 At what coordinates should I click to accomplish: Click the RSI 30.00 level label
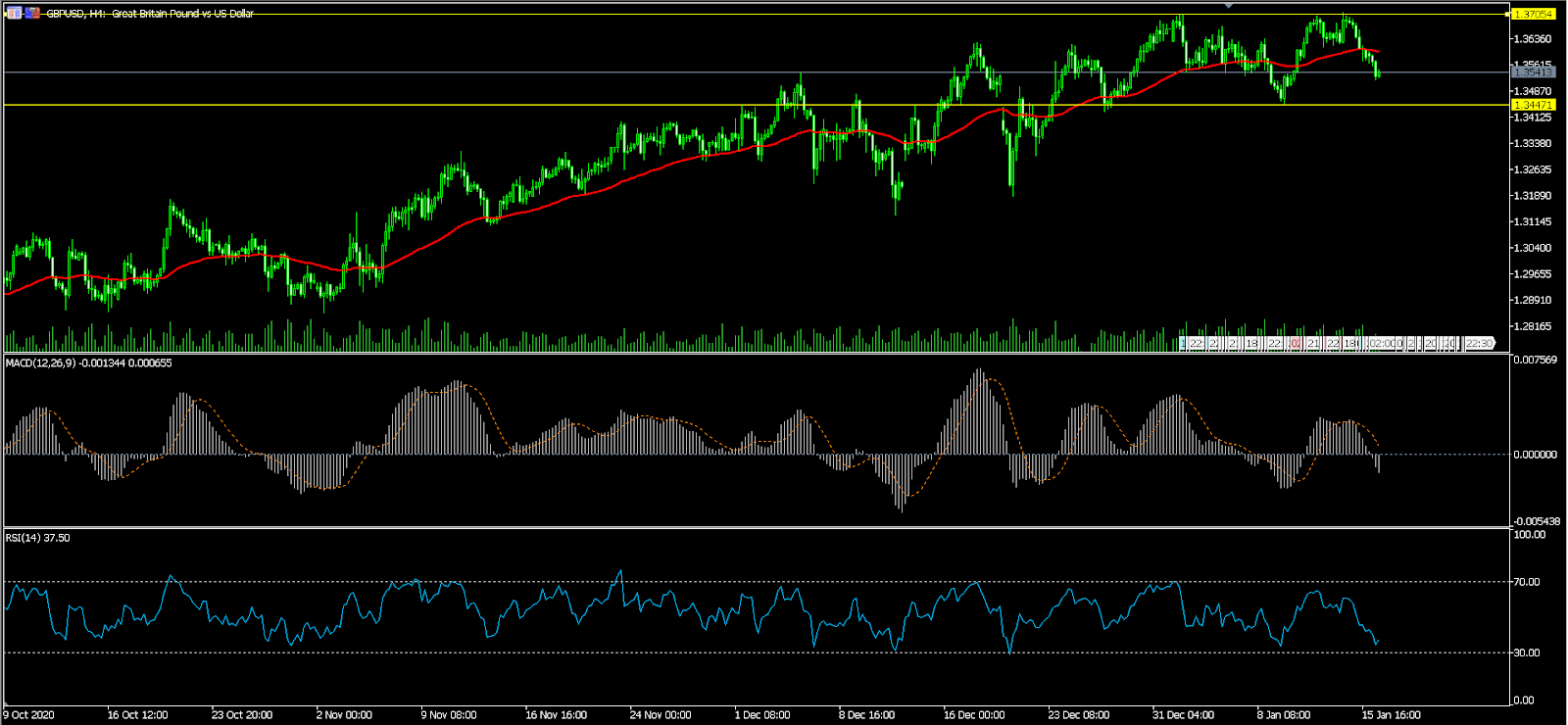coord(1527,652)
